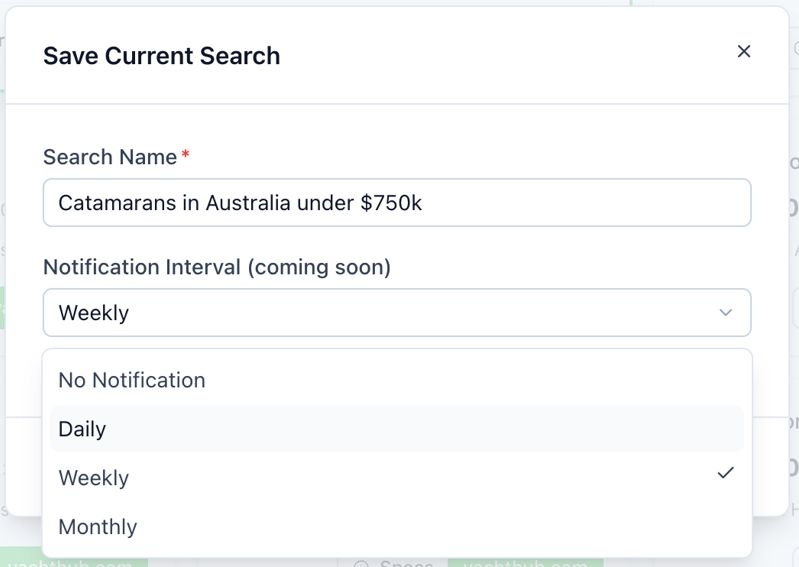
Task: Click the "Weekly" text shown in the combo box
Action: click(94, 313)
